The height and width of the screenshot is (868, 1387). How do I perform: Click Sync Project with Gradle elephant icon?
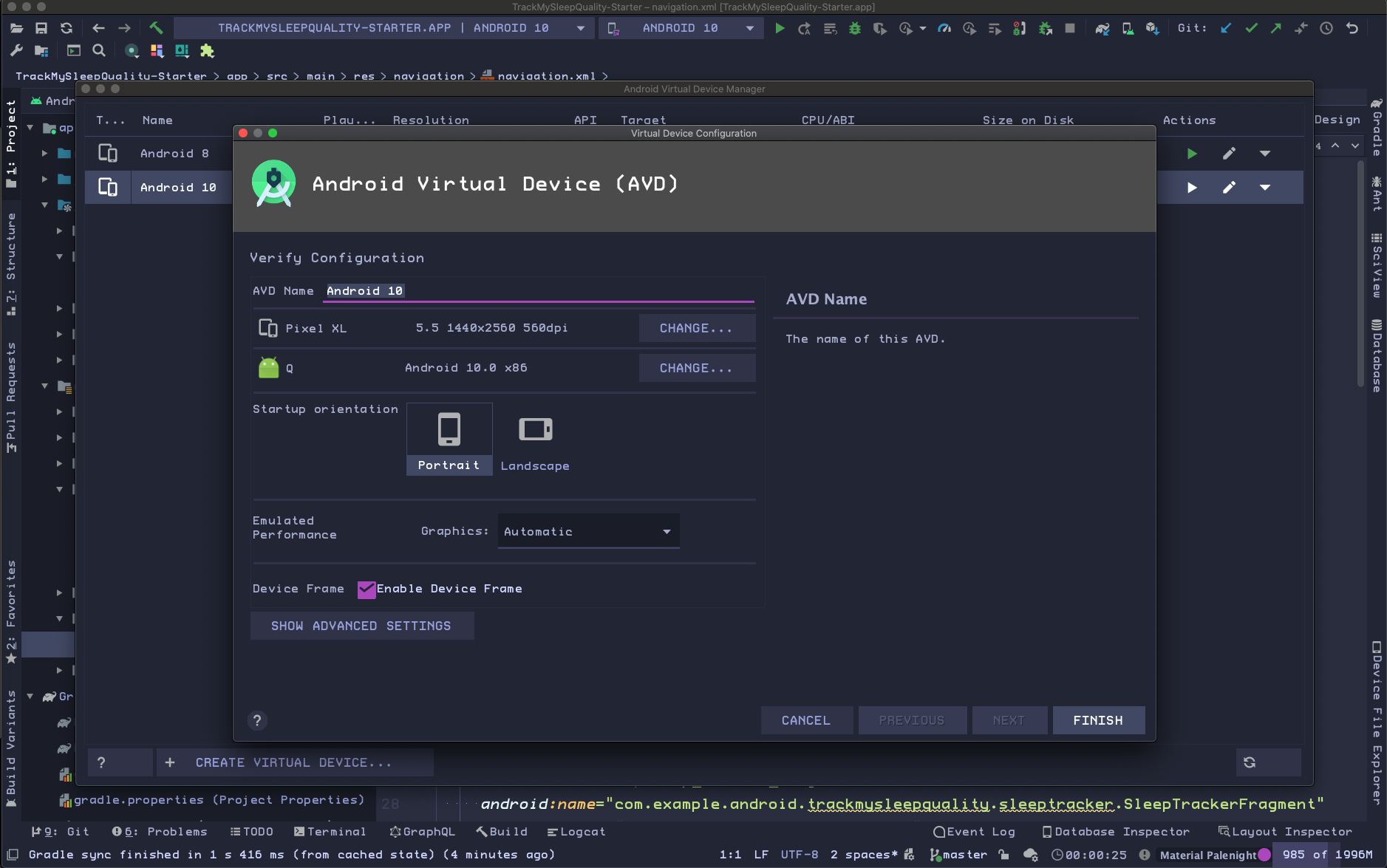tap(1103, 28)
